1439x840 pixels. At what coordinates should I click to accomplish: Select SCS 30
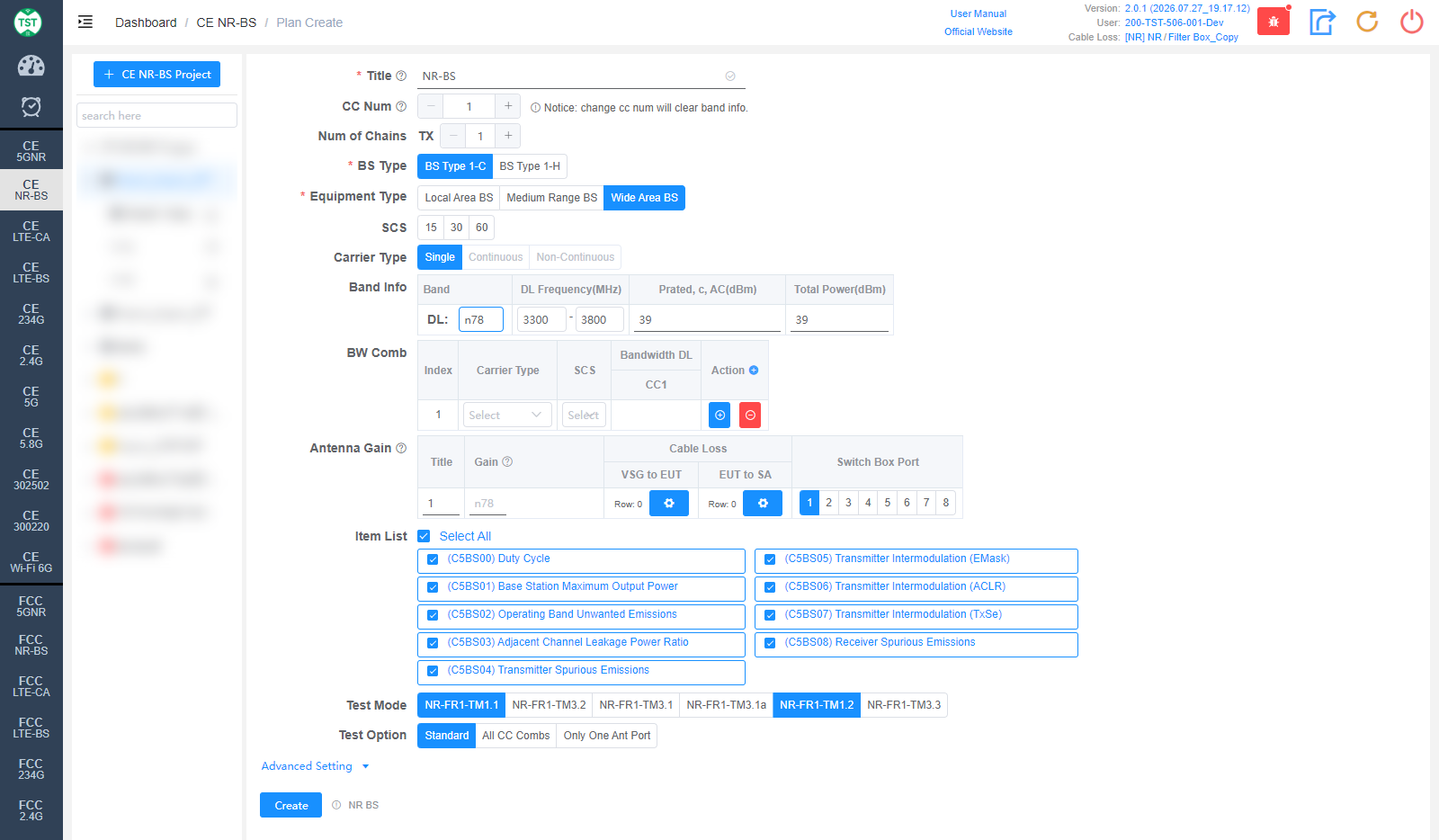(457, 228)
